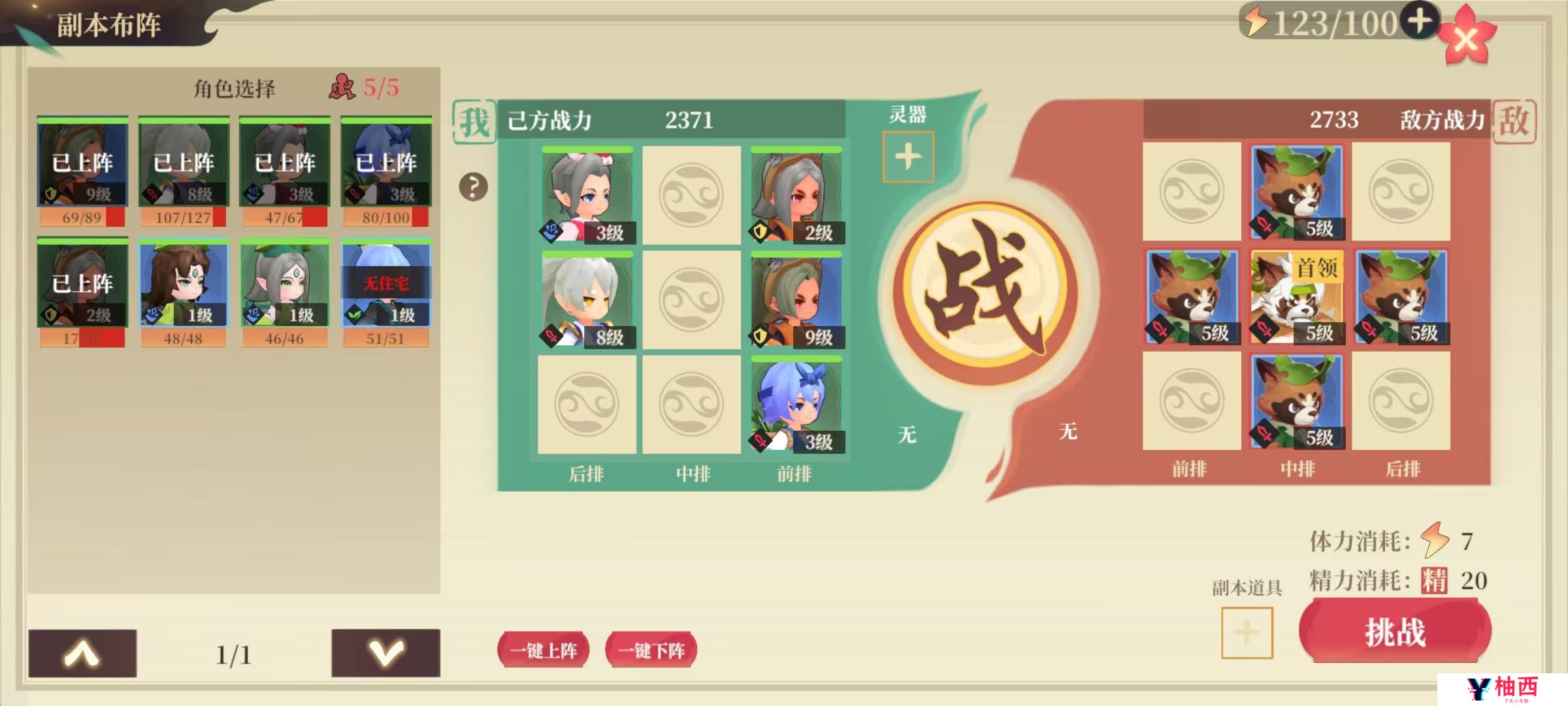The image size is (1568, 706).
Task: Select the blue-haired level 3 hero on the field
Action: (x=796, y=405)
